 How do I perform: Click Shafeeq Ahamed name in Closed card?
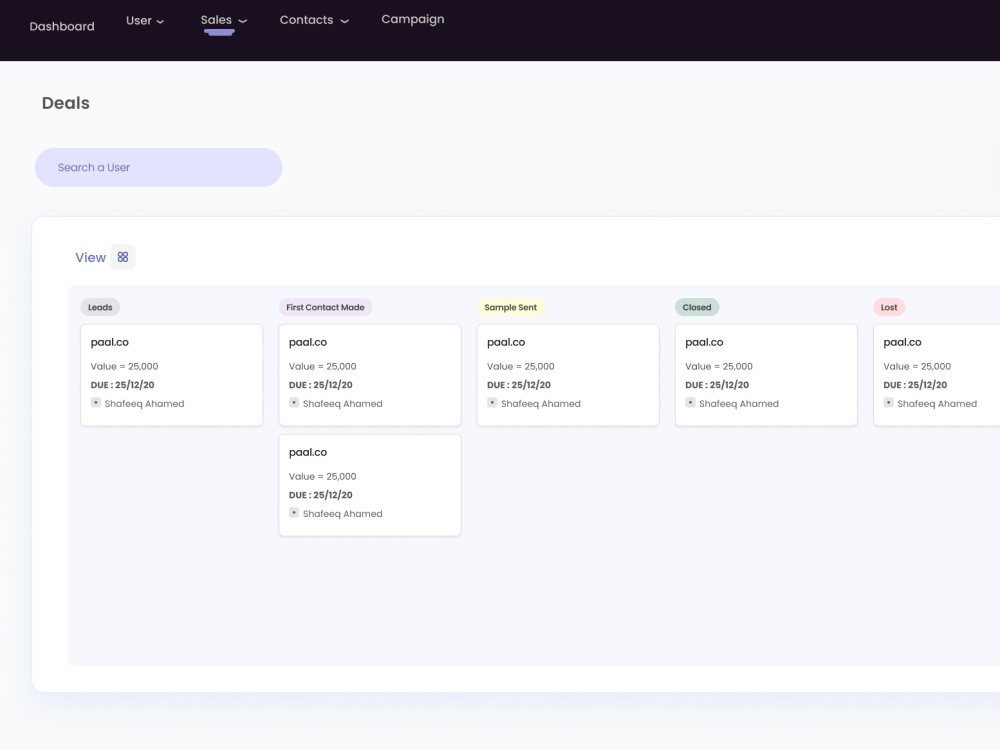[739, 404]
